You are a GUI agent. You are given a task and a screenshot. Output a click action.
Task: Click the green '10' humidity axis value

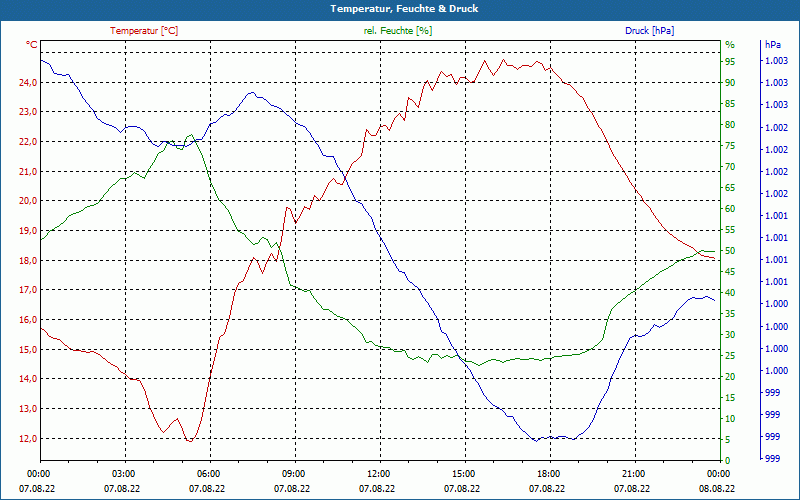pyautogui.click(x=730, y=419)
